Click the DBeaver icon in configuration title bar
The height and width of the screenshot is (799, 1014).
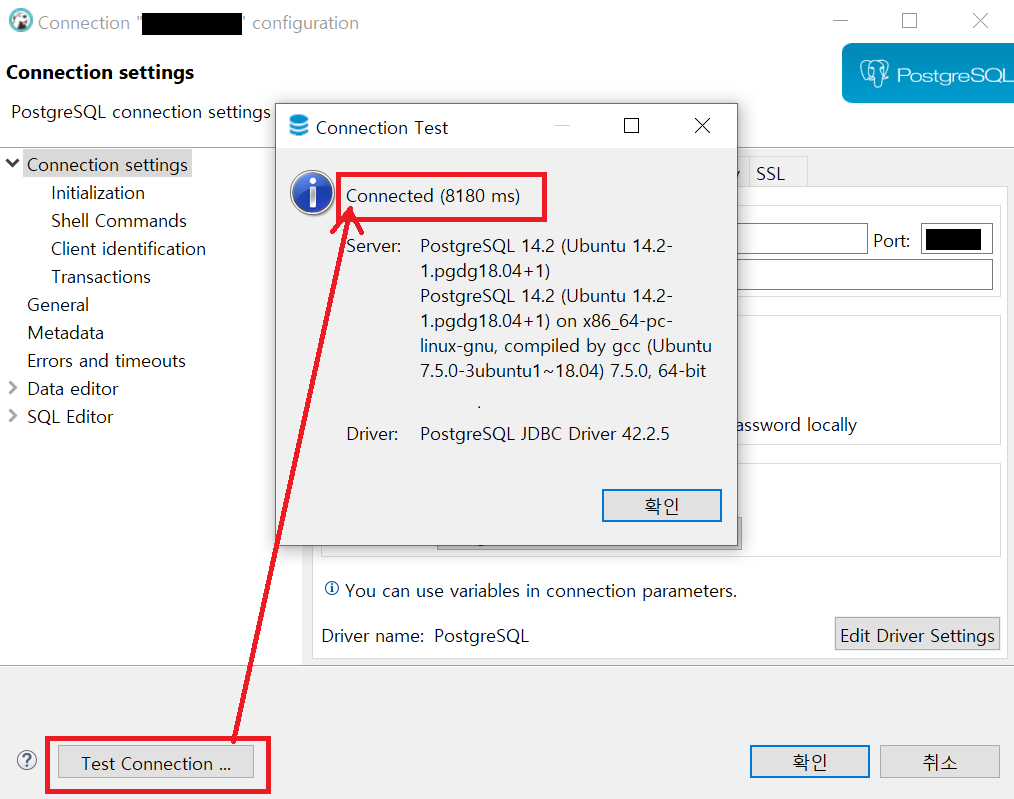pyautogui.click(x=21, y=21)
